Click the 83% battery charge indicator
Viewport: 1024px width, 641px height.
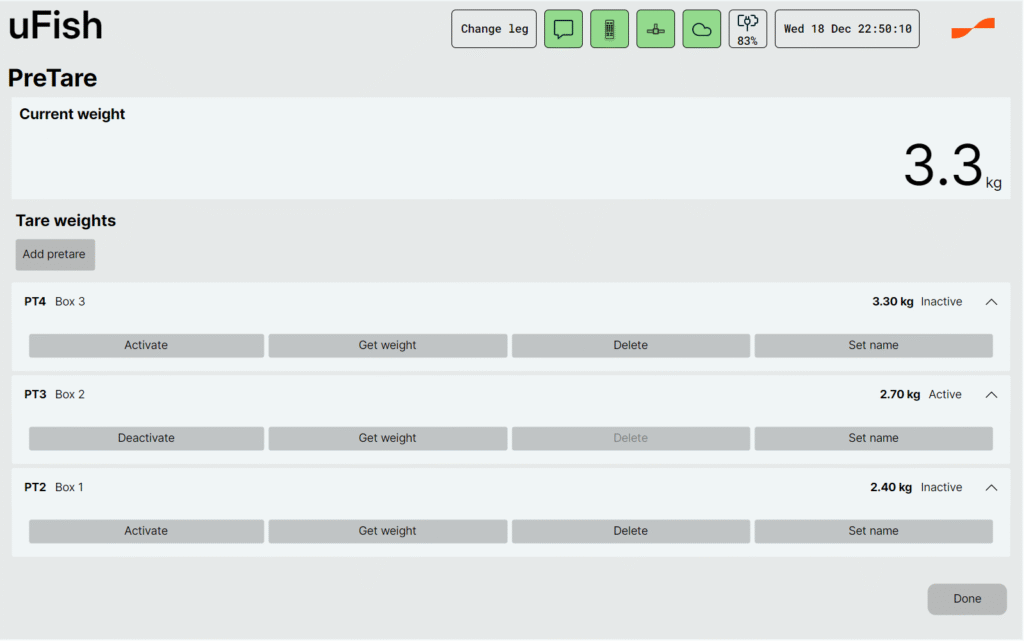[x=747, y=29]
